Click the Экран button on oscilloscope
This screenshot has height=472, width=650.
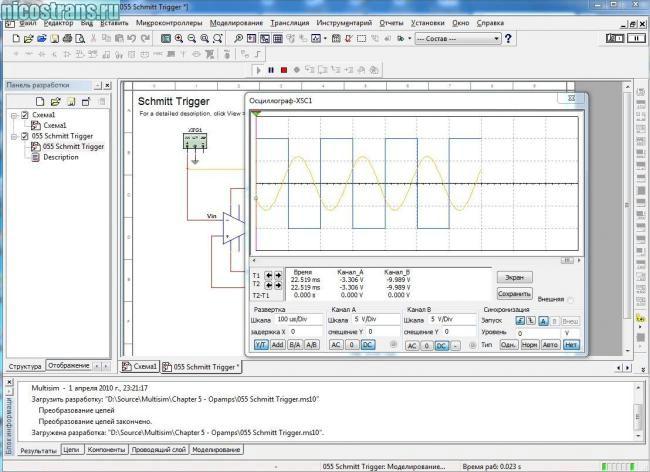pos(514,277)
